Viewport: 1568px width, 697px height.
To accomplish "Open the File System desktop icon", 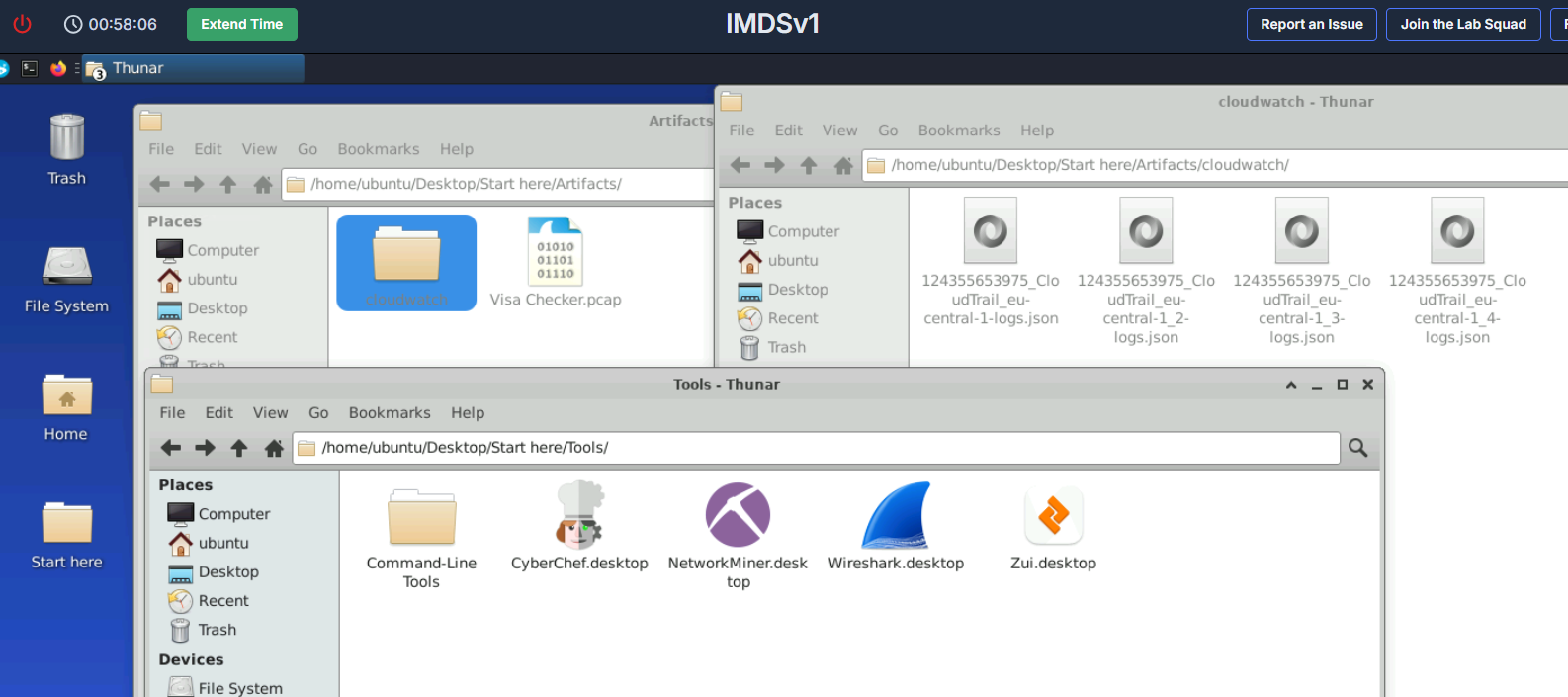I will click(67, 280).
